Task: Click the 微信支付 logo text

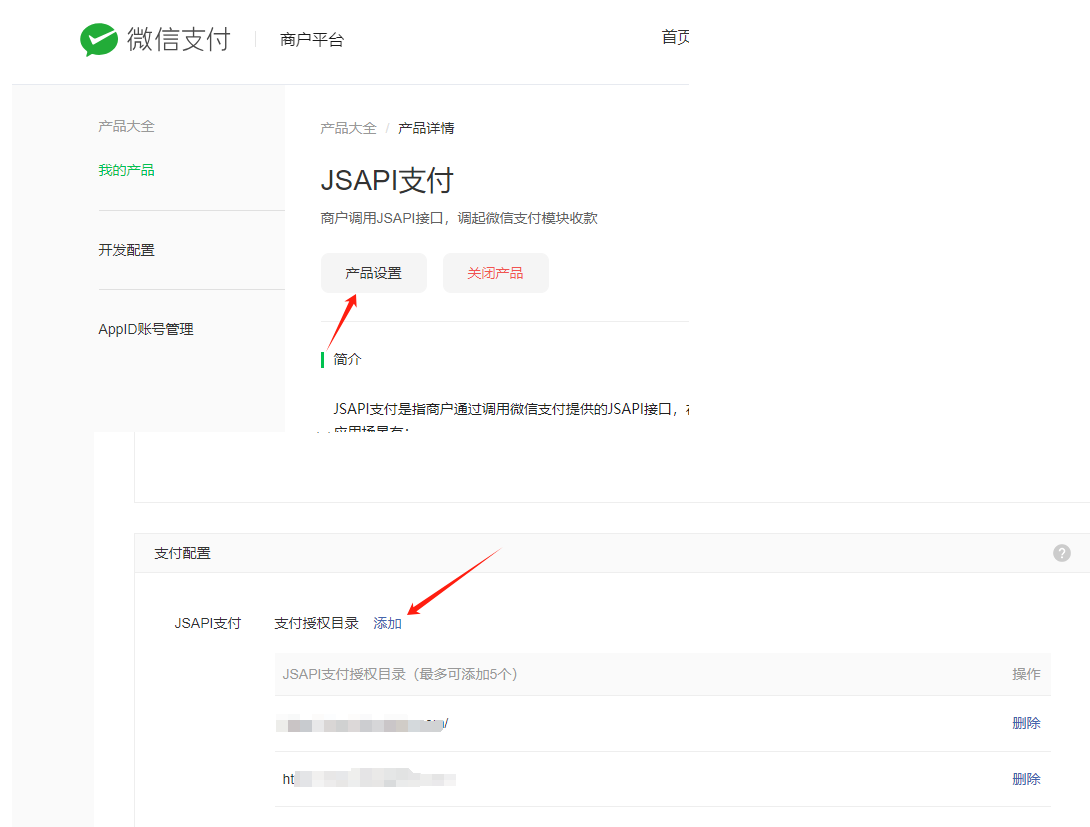Action: 179,40
